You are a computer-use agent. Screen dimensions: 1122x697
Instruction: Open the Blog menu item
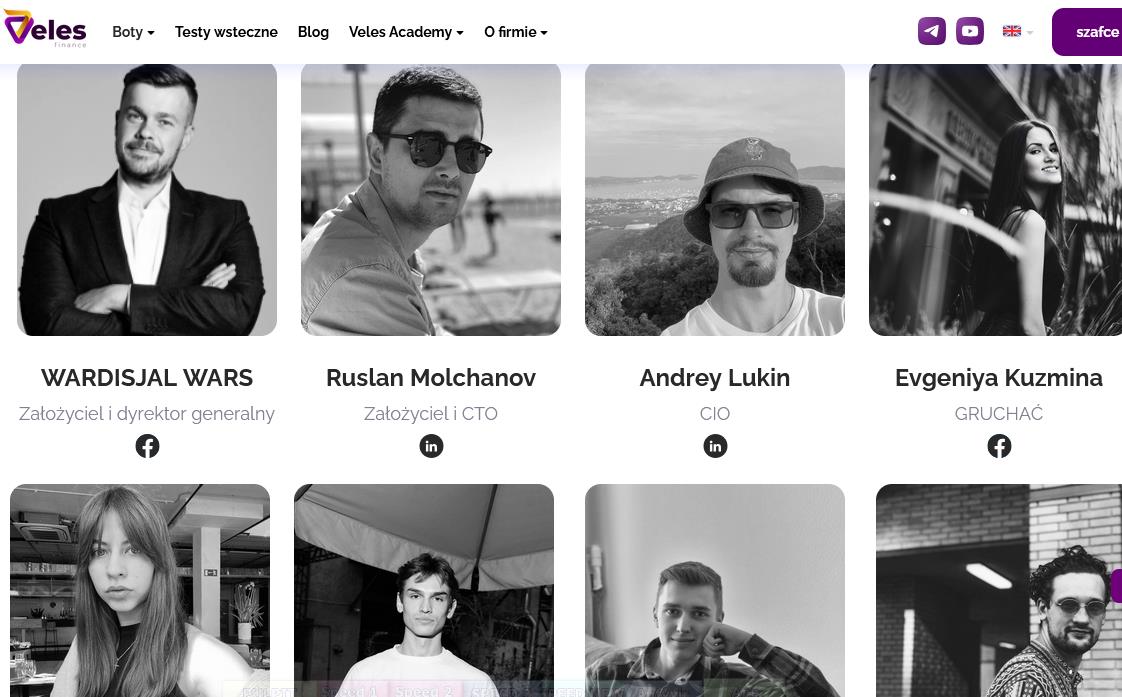pyautogui.click(x=313, y=32)
